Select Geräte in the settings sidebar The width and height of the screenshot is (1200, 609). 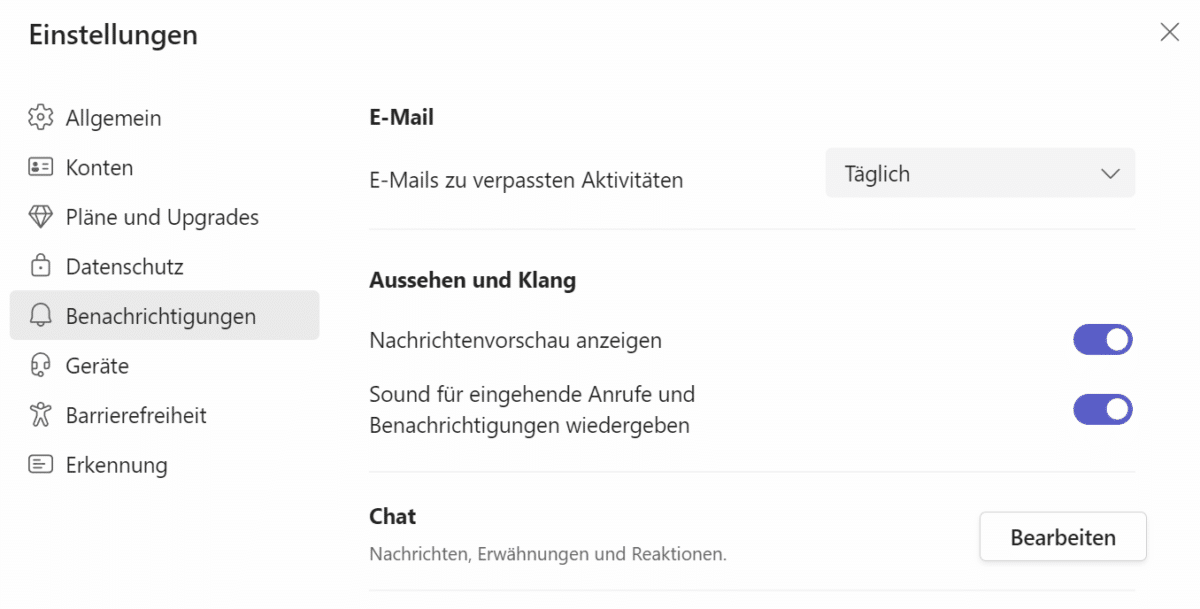tap(97, 366)
